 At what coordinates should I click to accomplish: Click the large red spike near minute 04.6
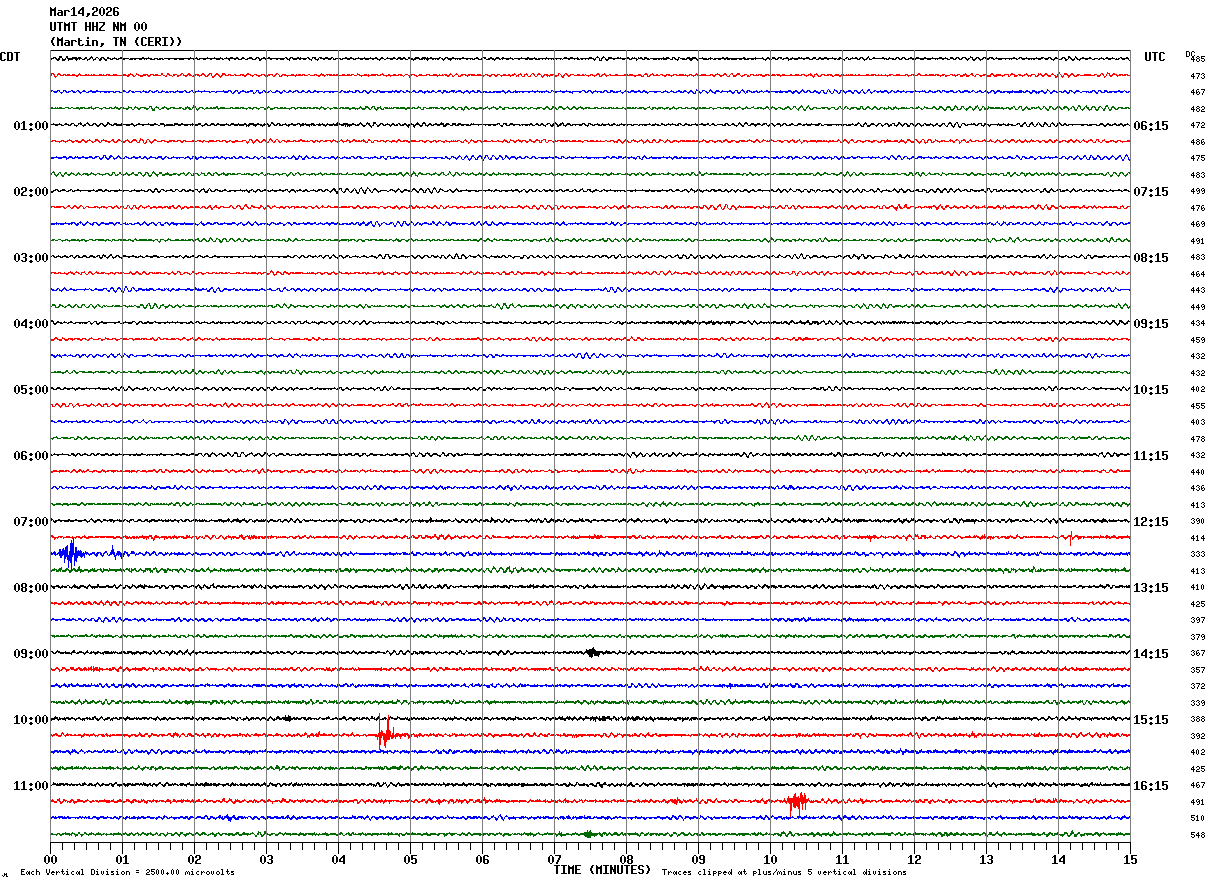[385, 735]
